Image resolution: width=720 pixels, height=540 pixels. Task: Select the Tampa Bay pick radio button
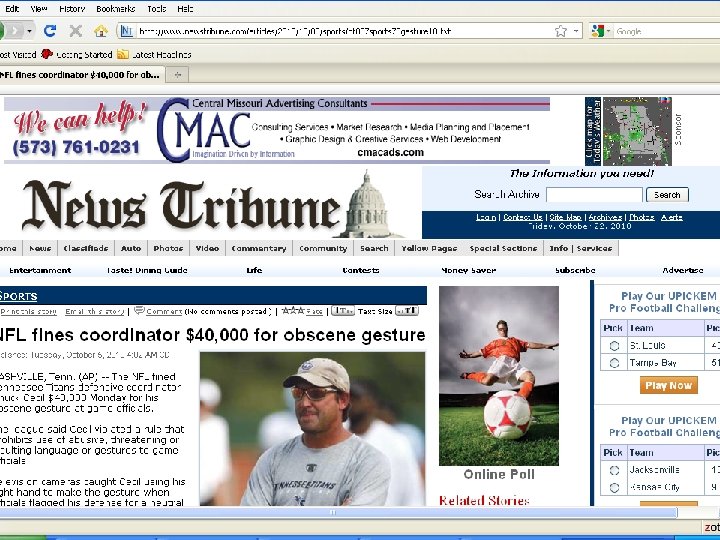[x=614, y=363]
